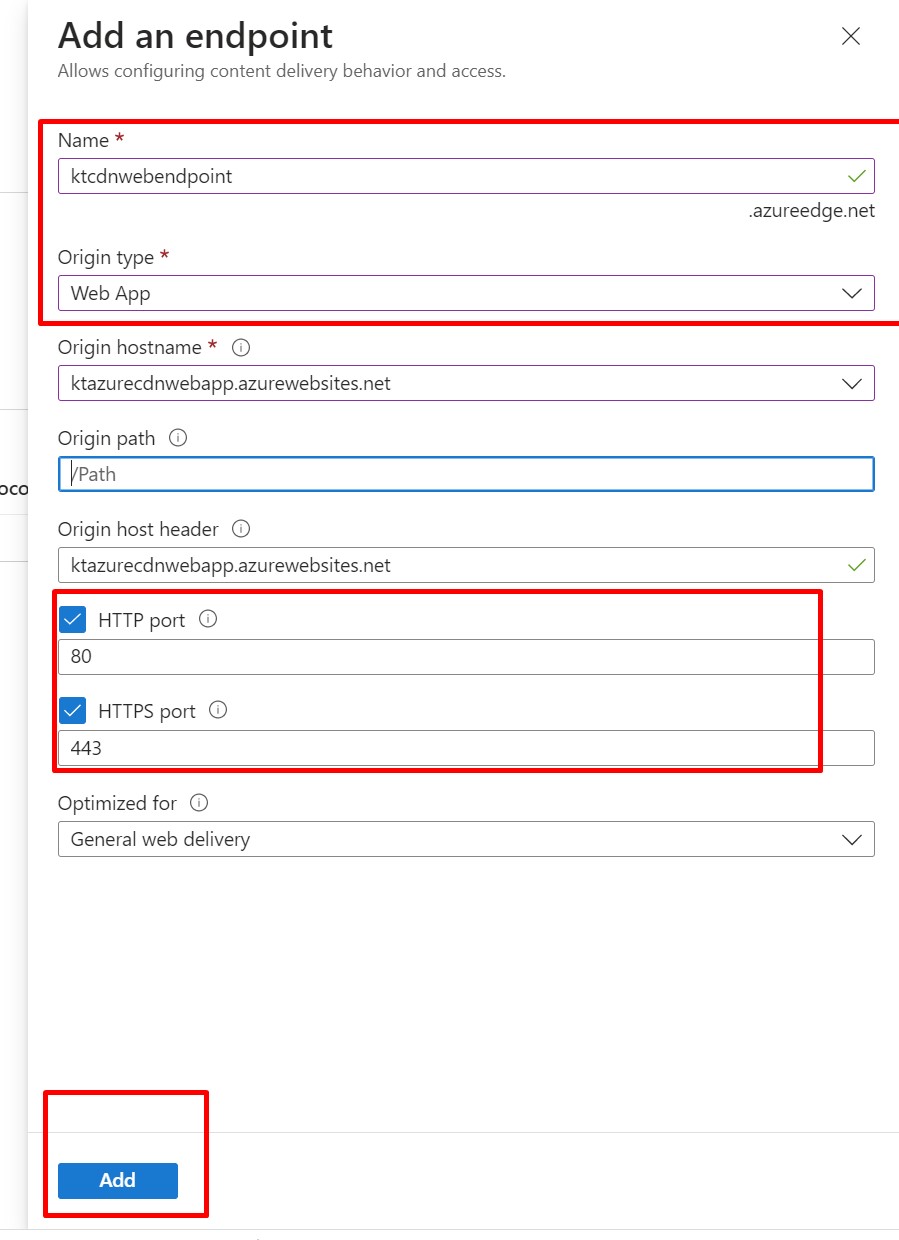
Task: Click info icon next to Origin hostname
Action: tap(241, 348)
